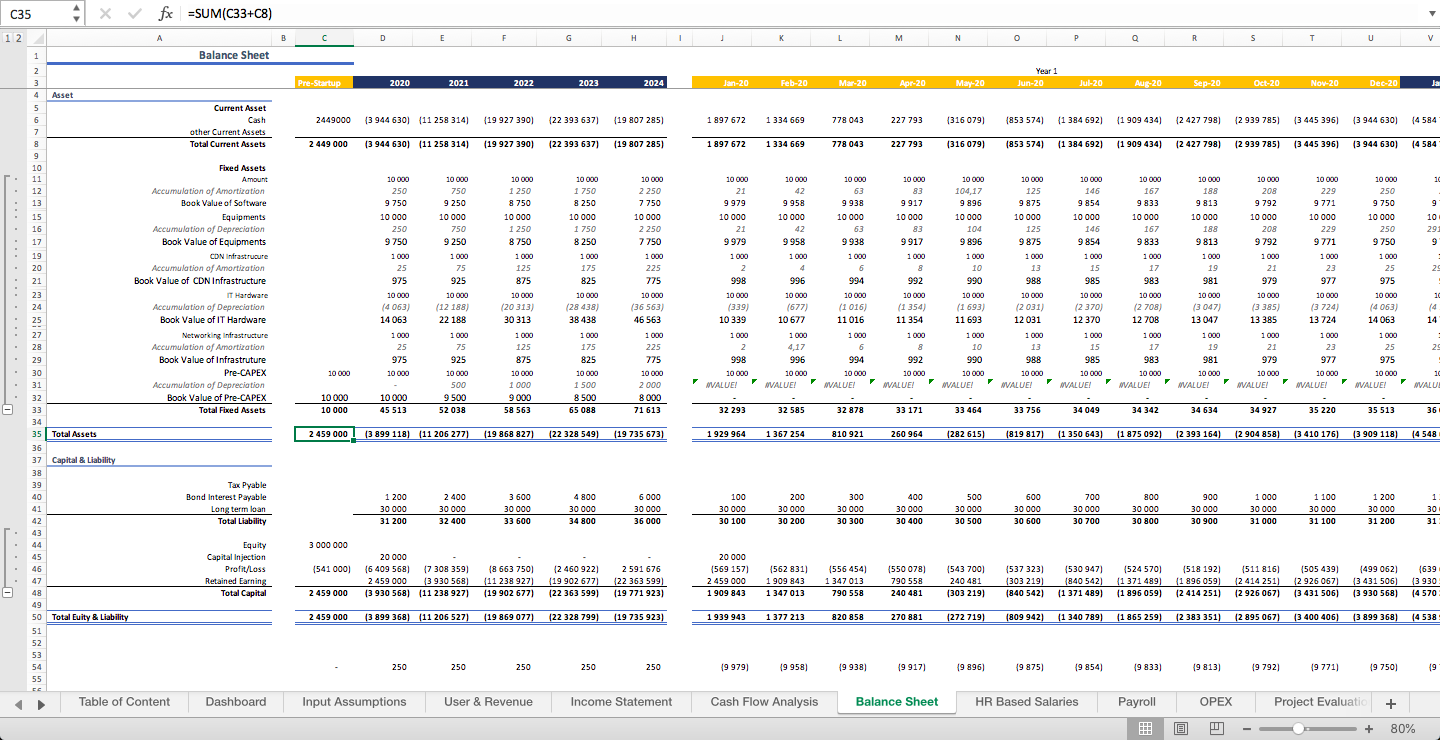Zoom out with the minus icon
This screenshot has height=740, width=1440.
[1249, 728]
